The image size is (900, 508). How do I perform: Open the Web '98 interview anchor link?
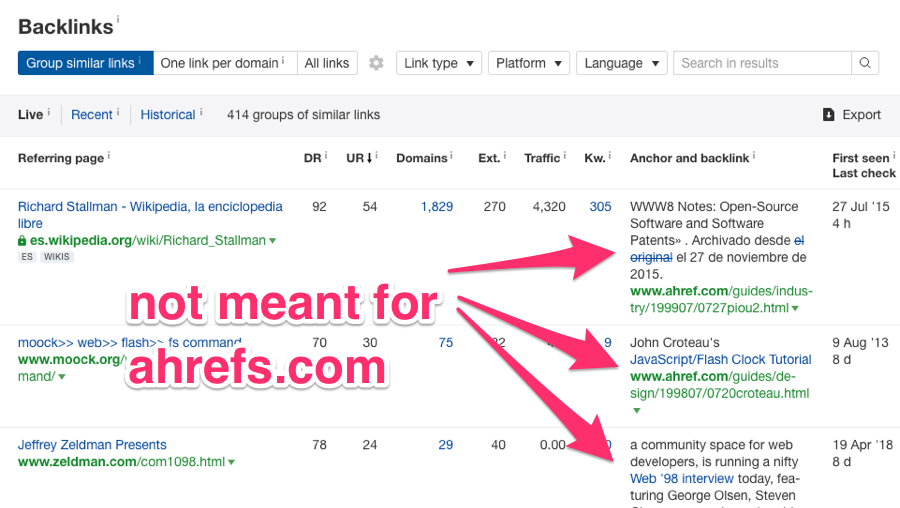[x=682, y=479]
